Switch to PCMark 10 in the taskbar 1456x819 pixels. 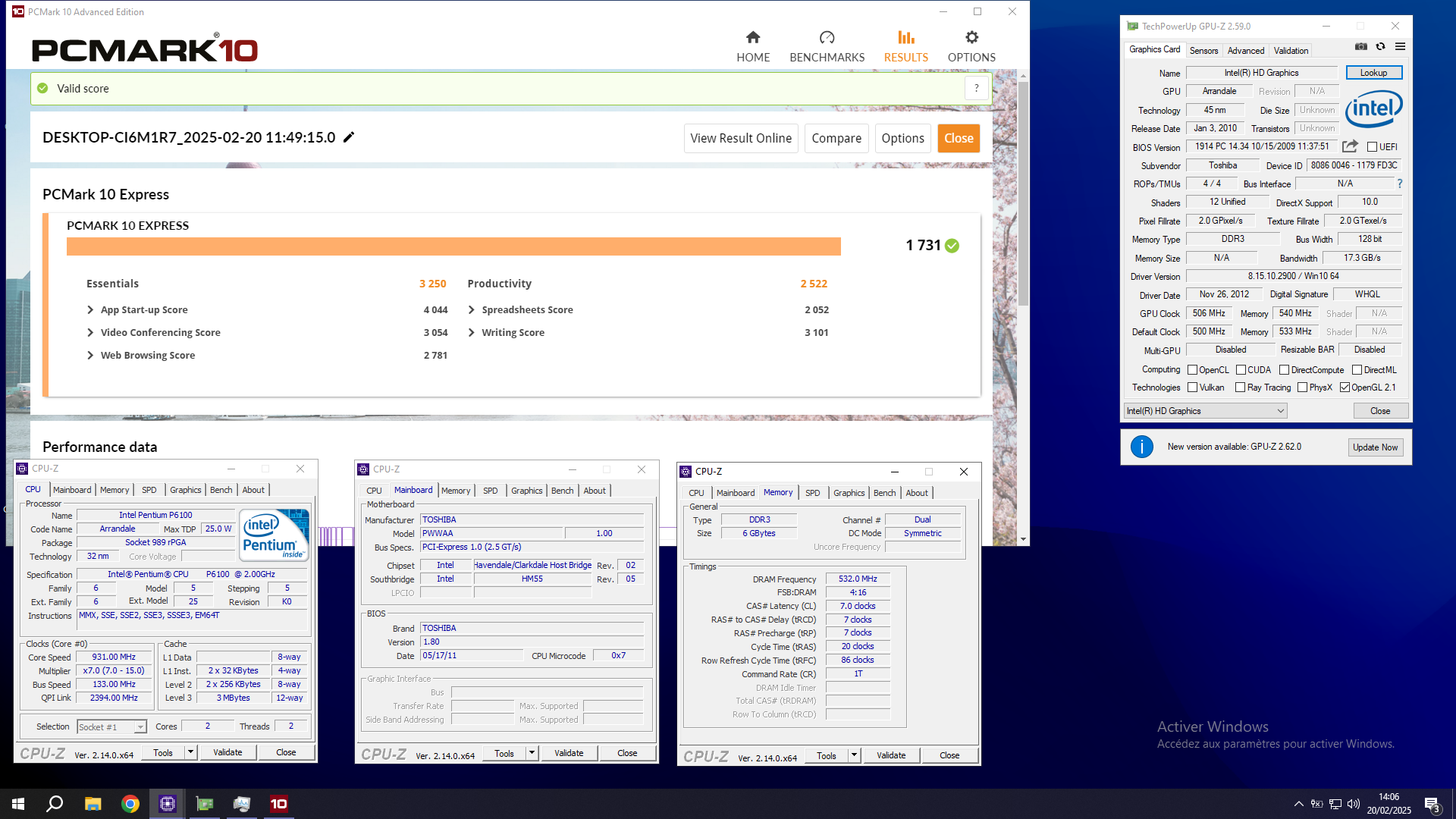[279, 804]
